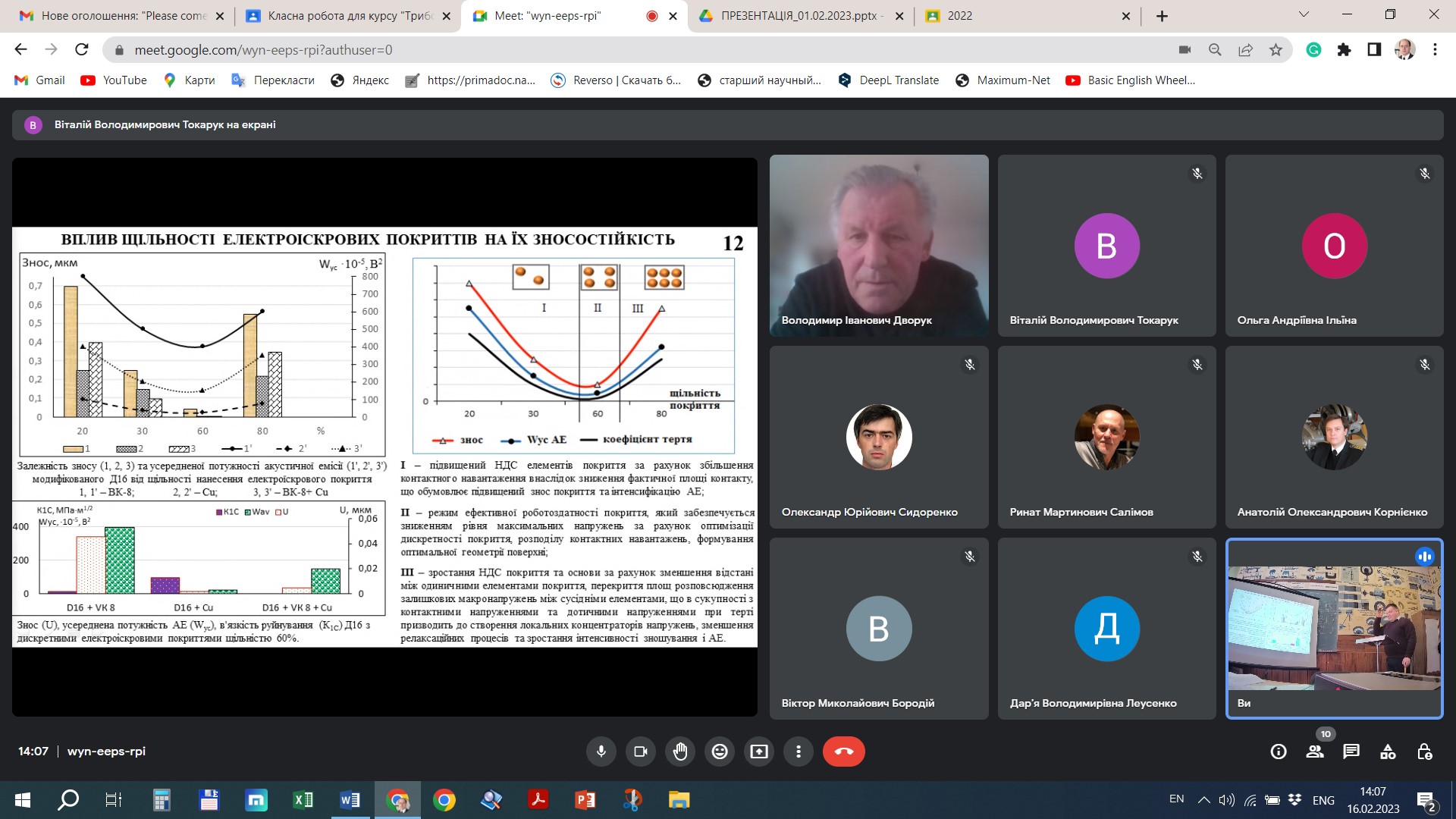Toggle the camera button
This screenshot has width=1456, height=819.
pyautogui.click(x=641, y=752)
